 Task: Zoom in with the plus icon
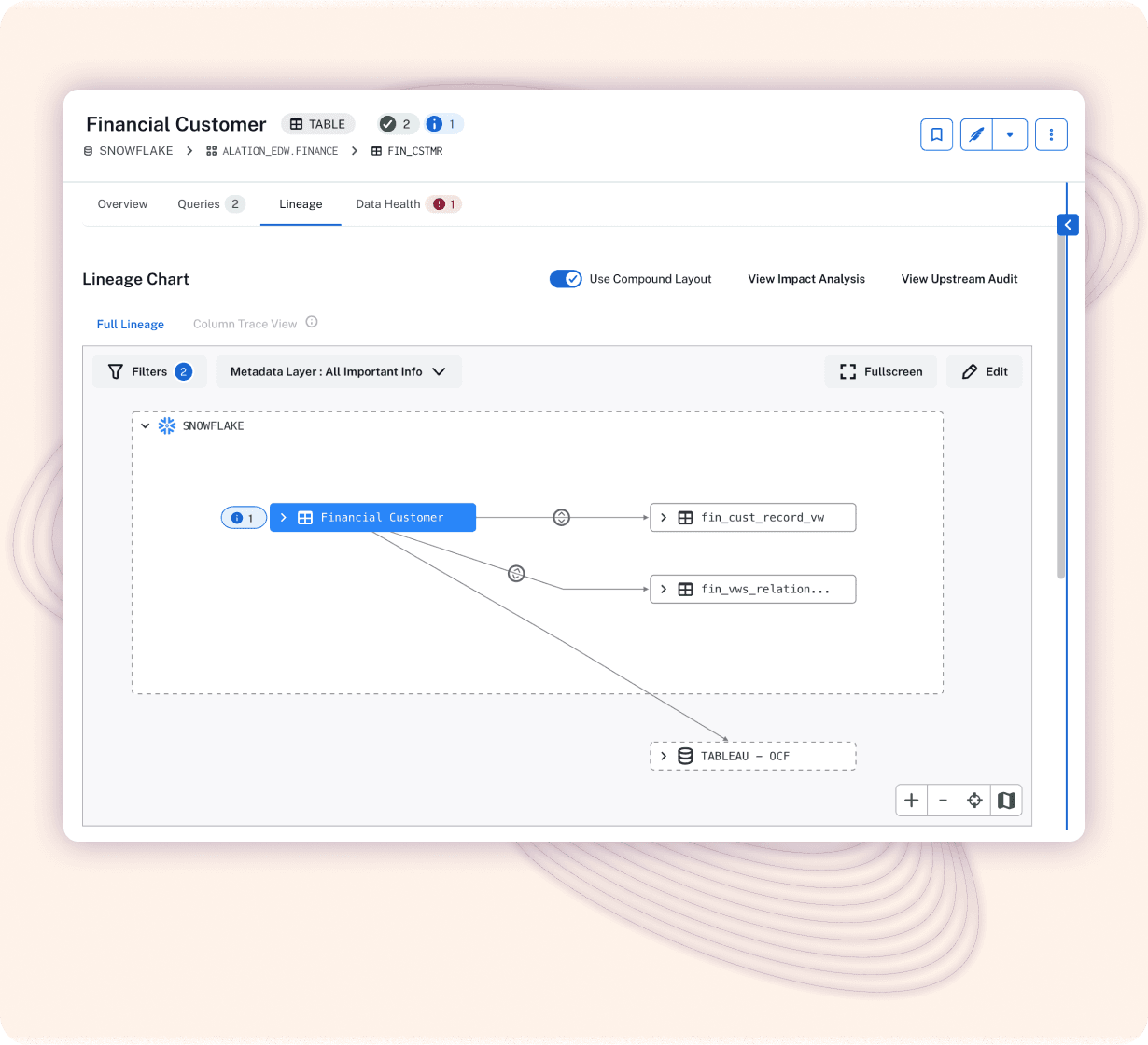click(911, 801)
